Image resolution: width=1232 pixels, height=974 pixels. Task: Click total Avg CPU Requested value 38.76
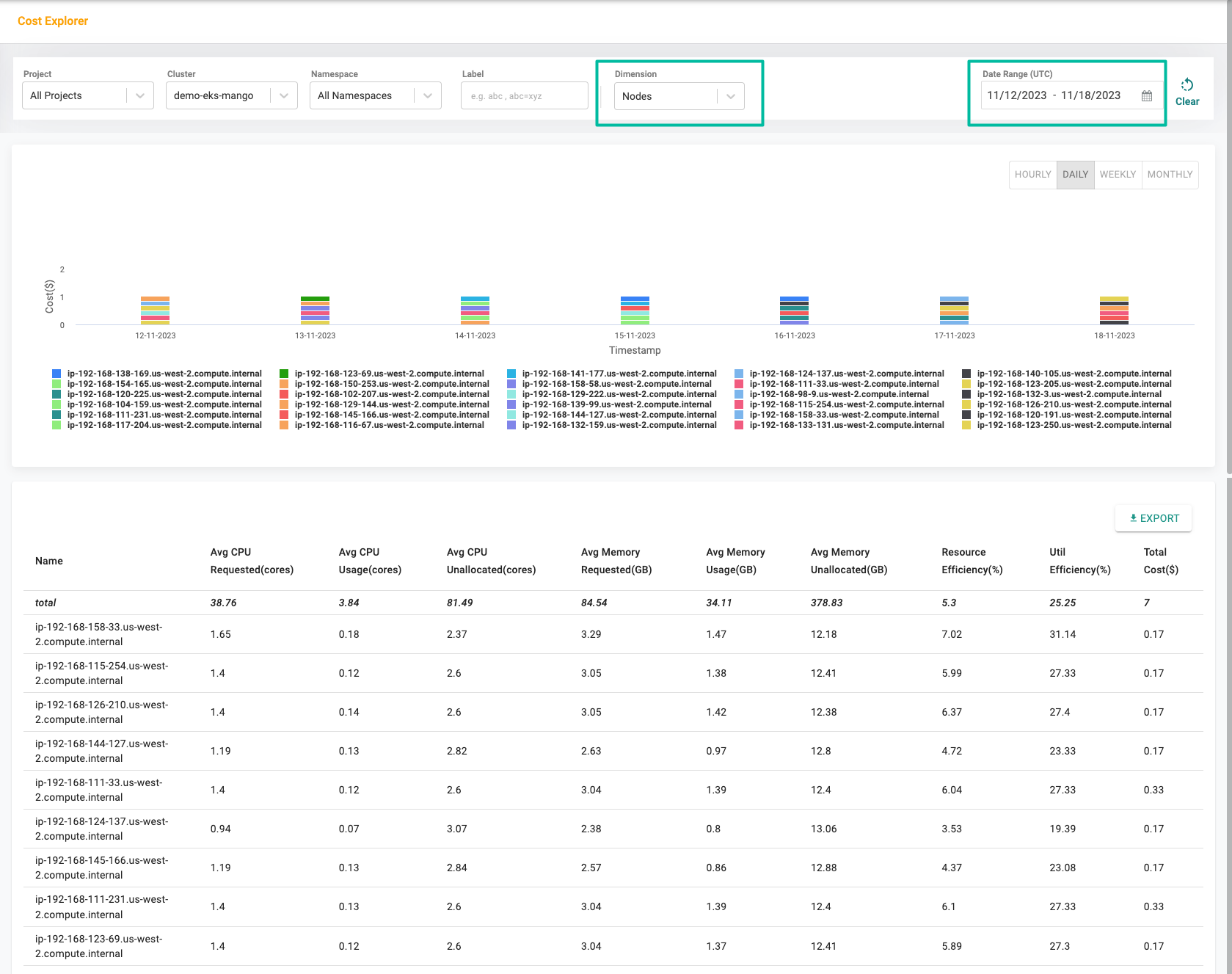(223, 603)
